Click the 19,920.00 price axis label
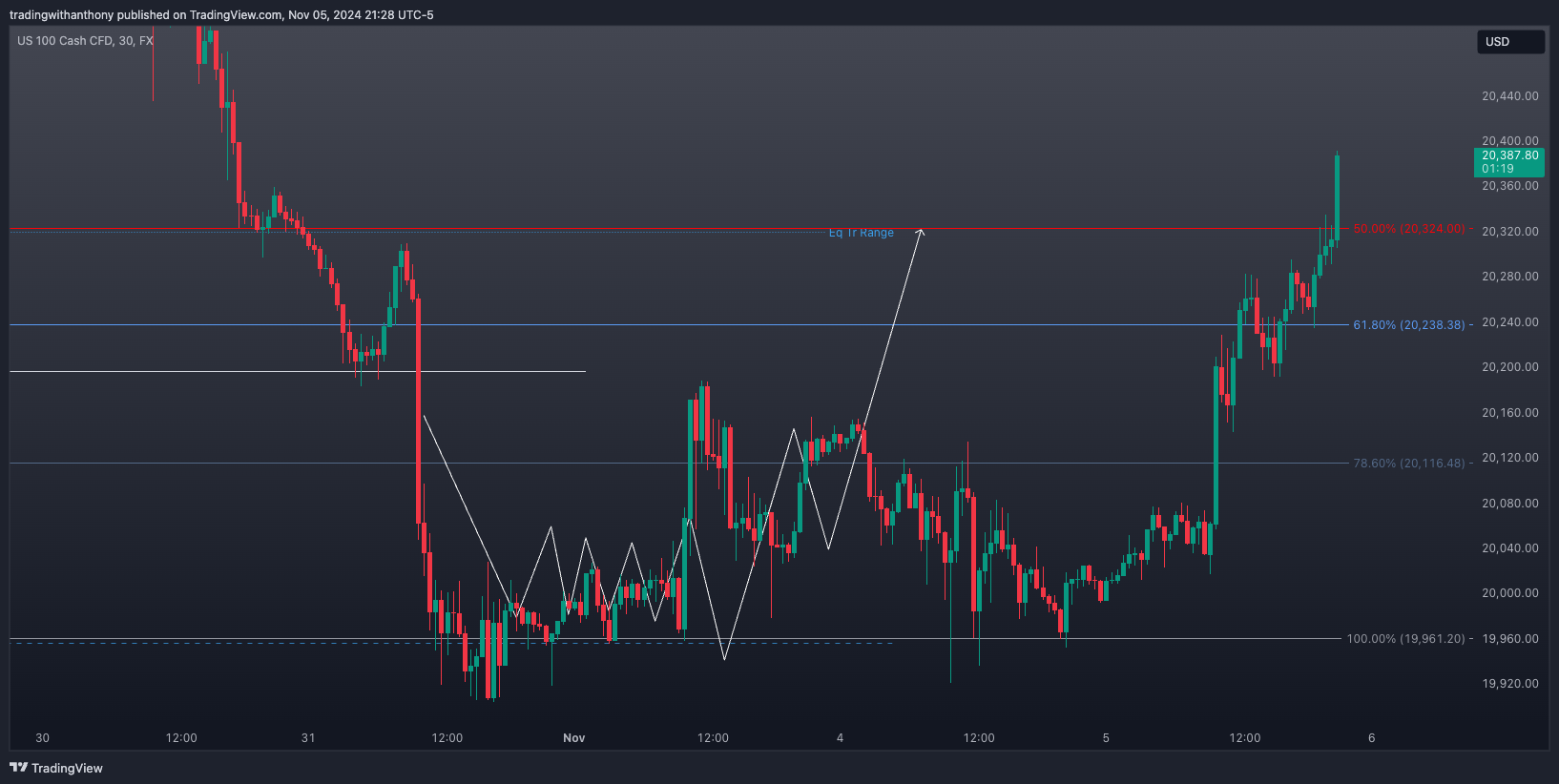 click(1510, 684)
